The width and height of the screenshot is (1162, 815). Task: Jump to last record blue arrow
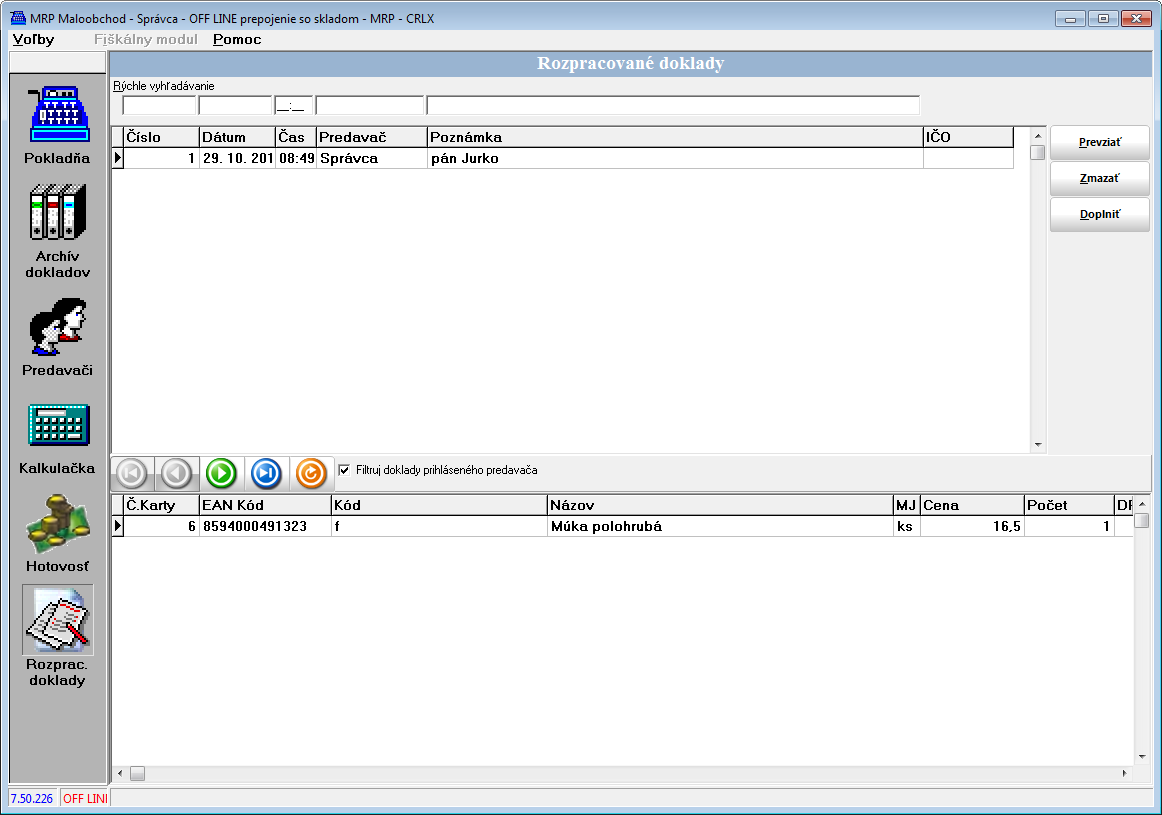266,472
